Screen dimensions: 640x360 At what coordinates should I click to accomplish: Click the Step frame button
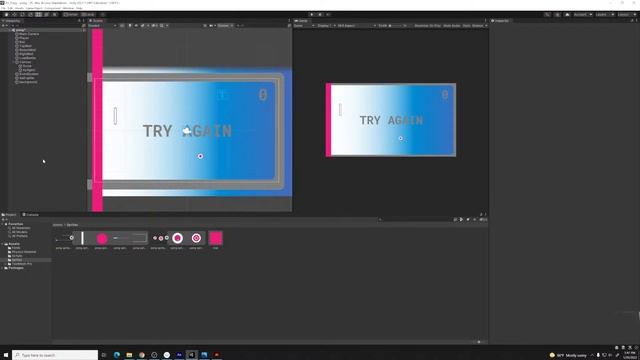pos(328,15)
